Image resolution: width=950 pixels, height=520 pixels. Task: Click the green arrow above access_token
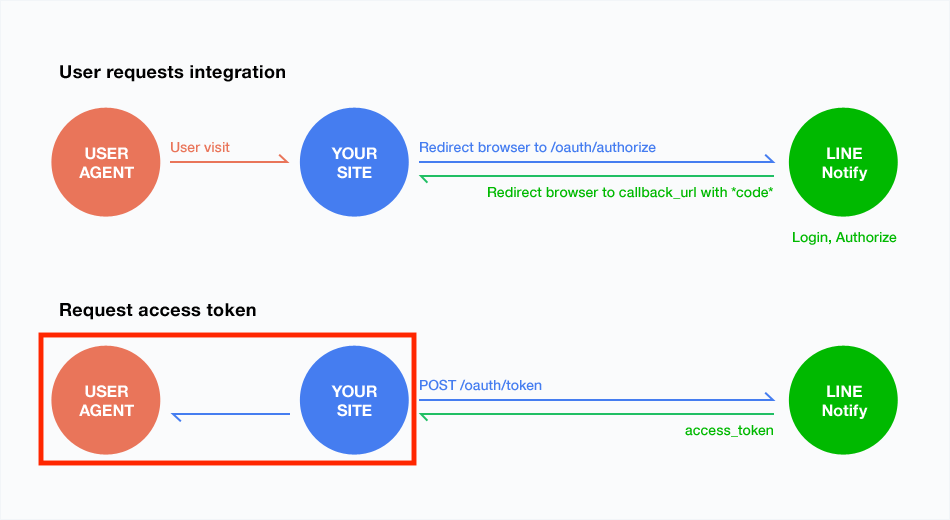point(597,416)
